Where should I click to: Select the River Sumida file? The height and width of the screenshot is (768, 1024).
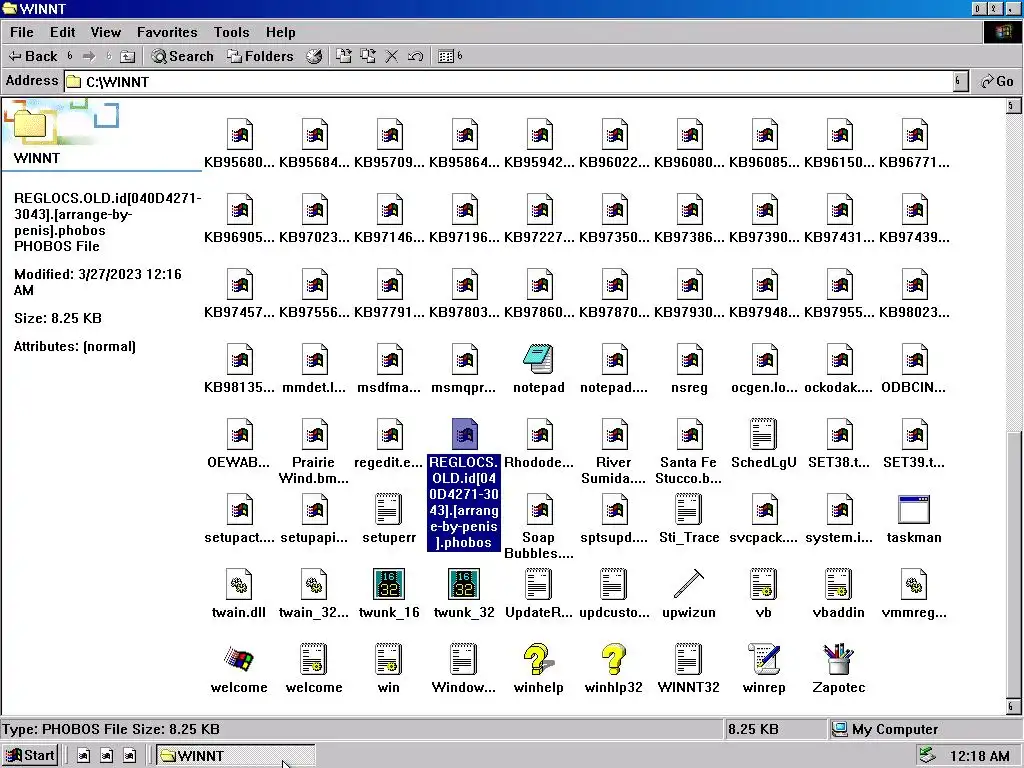[614, 451]
